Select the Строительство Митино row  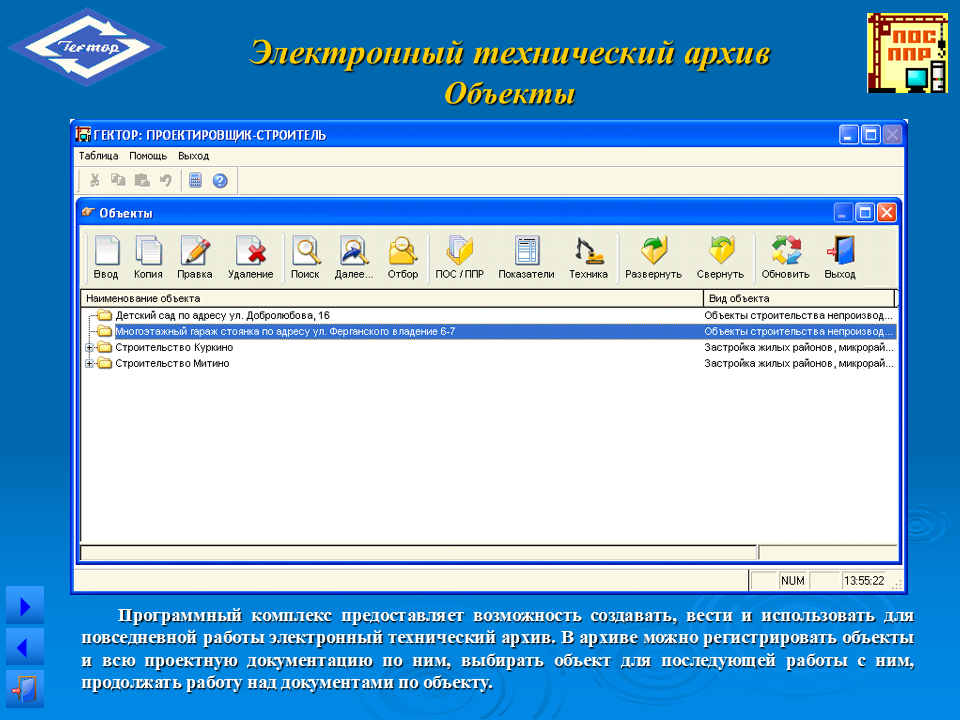(488, 363)
